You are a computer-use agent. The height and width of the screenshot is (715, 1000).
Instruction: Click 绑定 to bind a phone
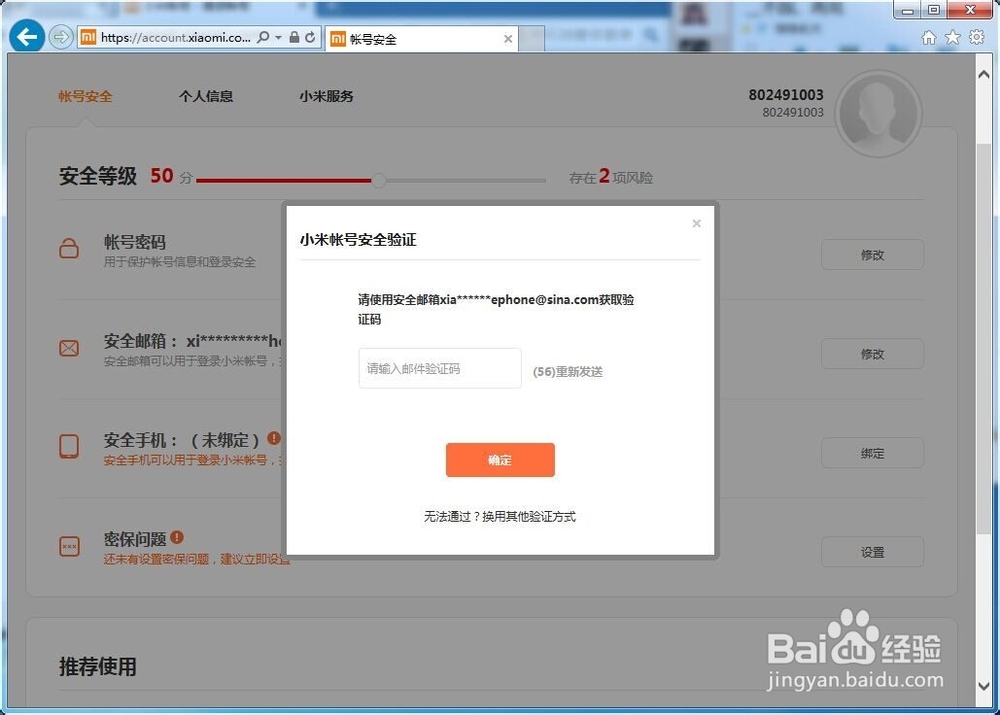tap(872, 452)
